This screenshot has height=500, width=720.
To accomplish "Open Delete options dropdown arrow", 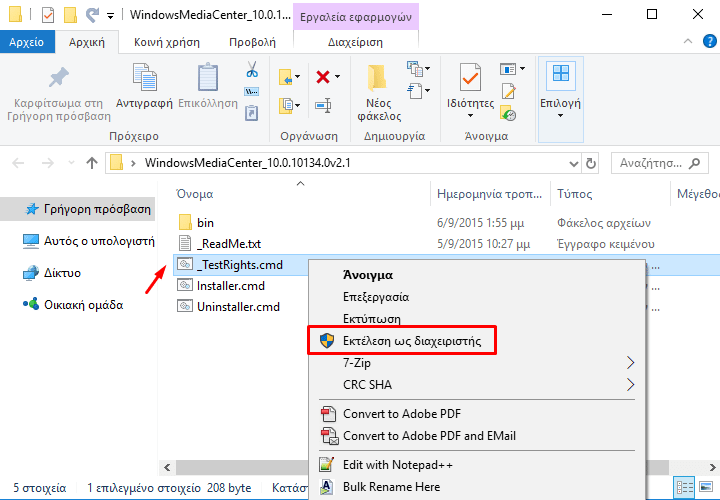I will point(338,77).
